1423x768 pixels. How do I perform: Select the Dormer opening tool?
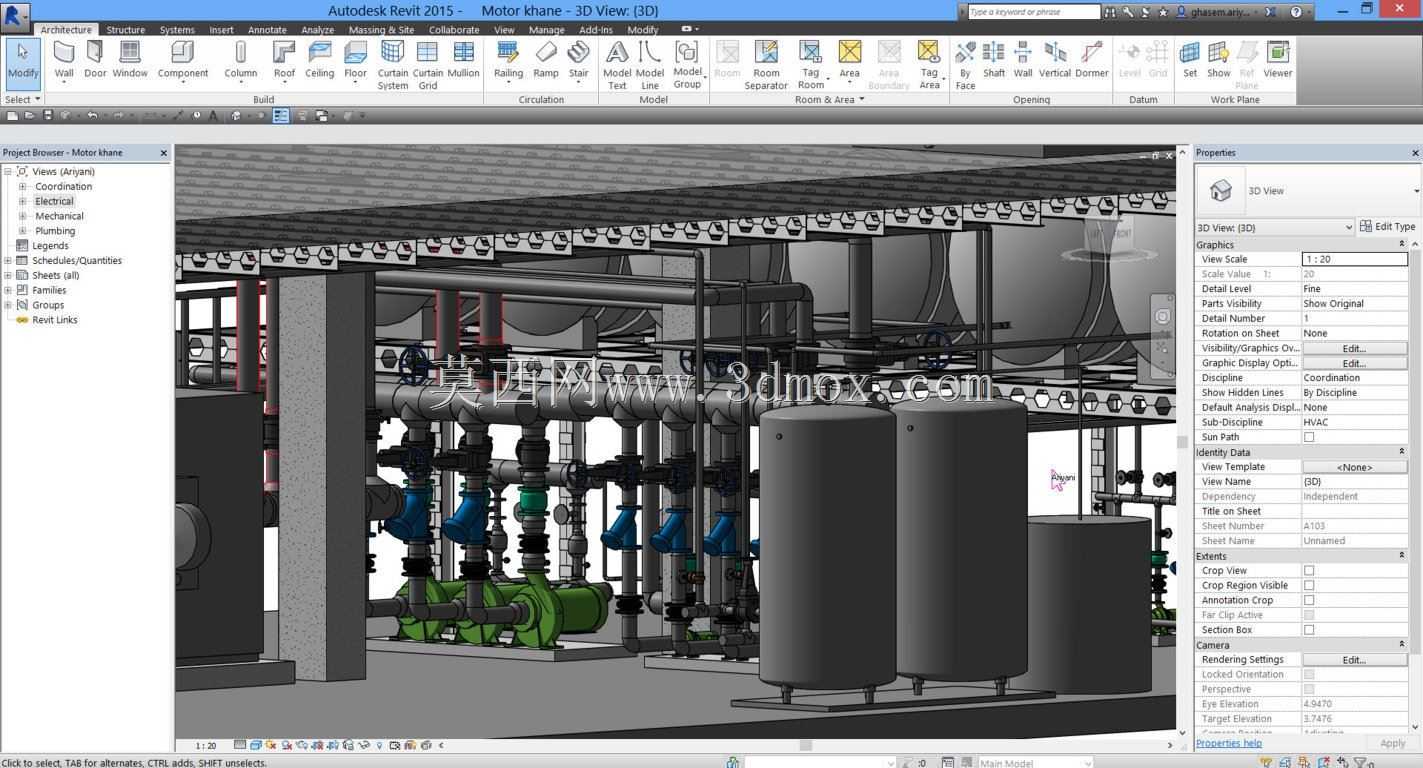pos(1091,60)
